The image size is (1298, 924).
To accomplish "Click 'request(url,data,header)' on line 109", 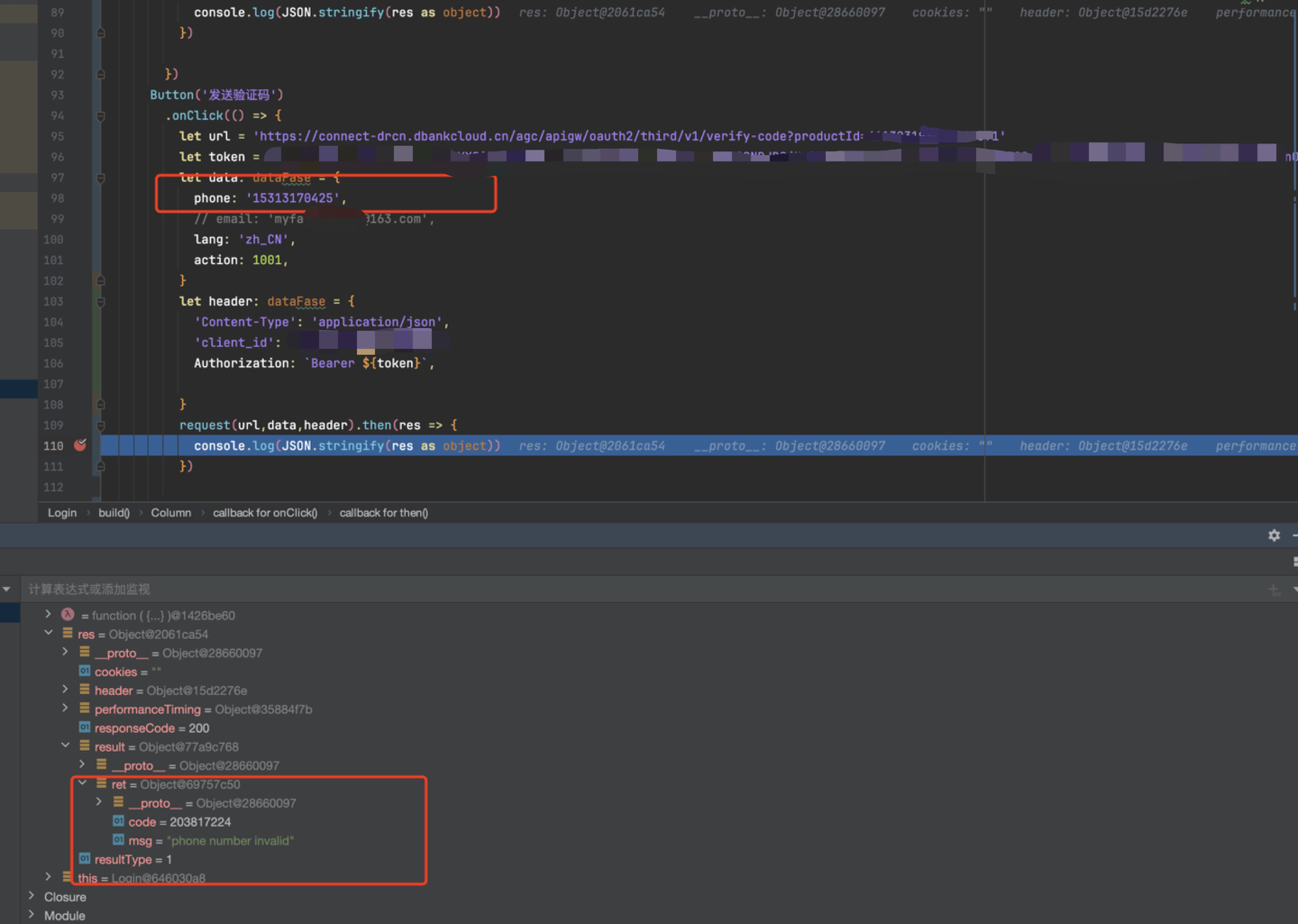I will pos(267,425).
